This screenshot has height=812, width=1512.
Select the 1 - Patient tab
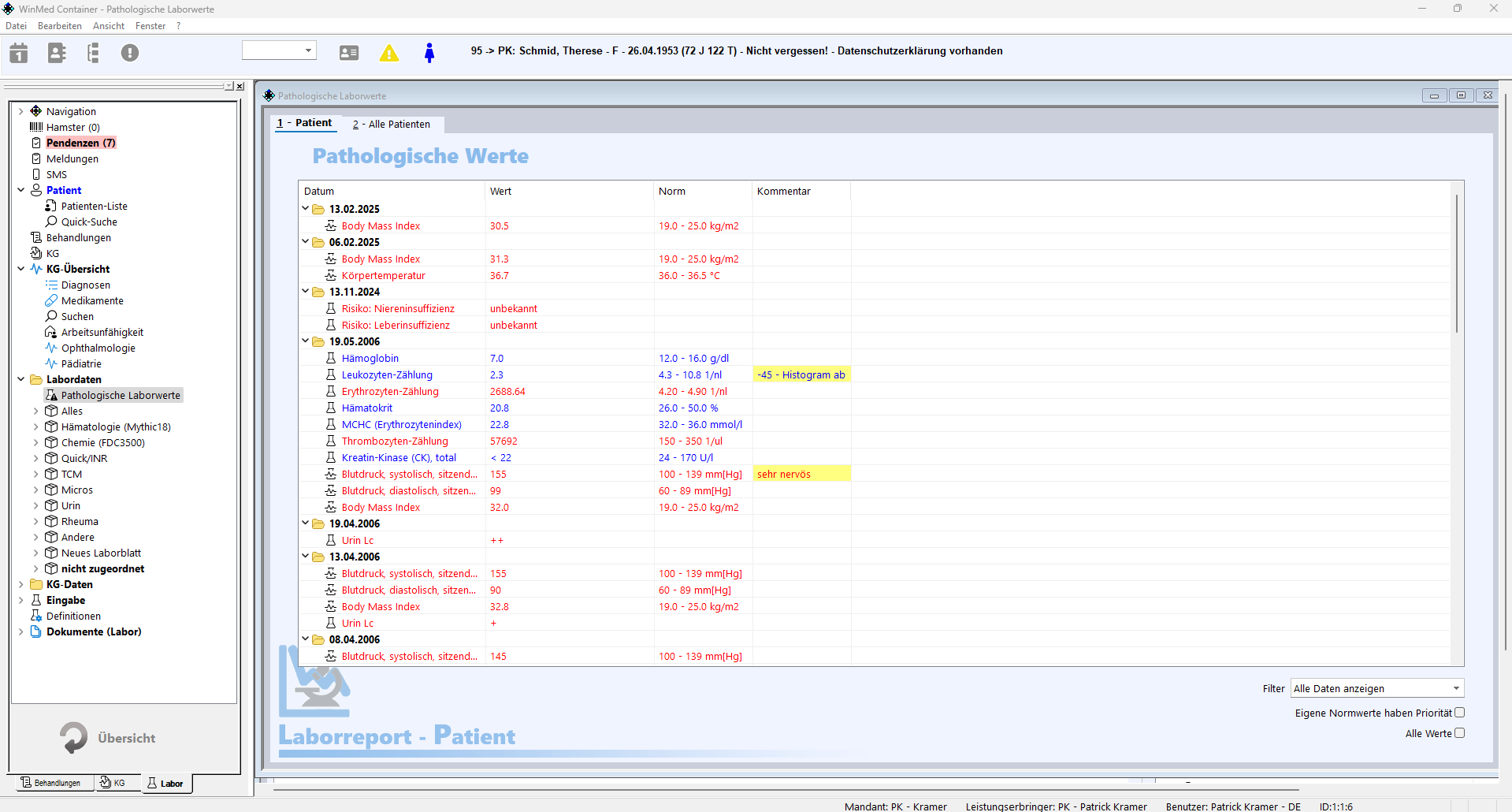(304, 123)
